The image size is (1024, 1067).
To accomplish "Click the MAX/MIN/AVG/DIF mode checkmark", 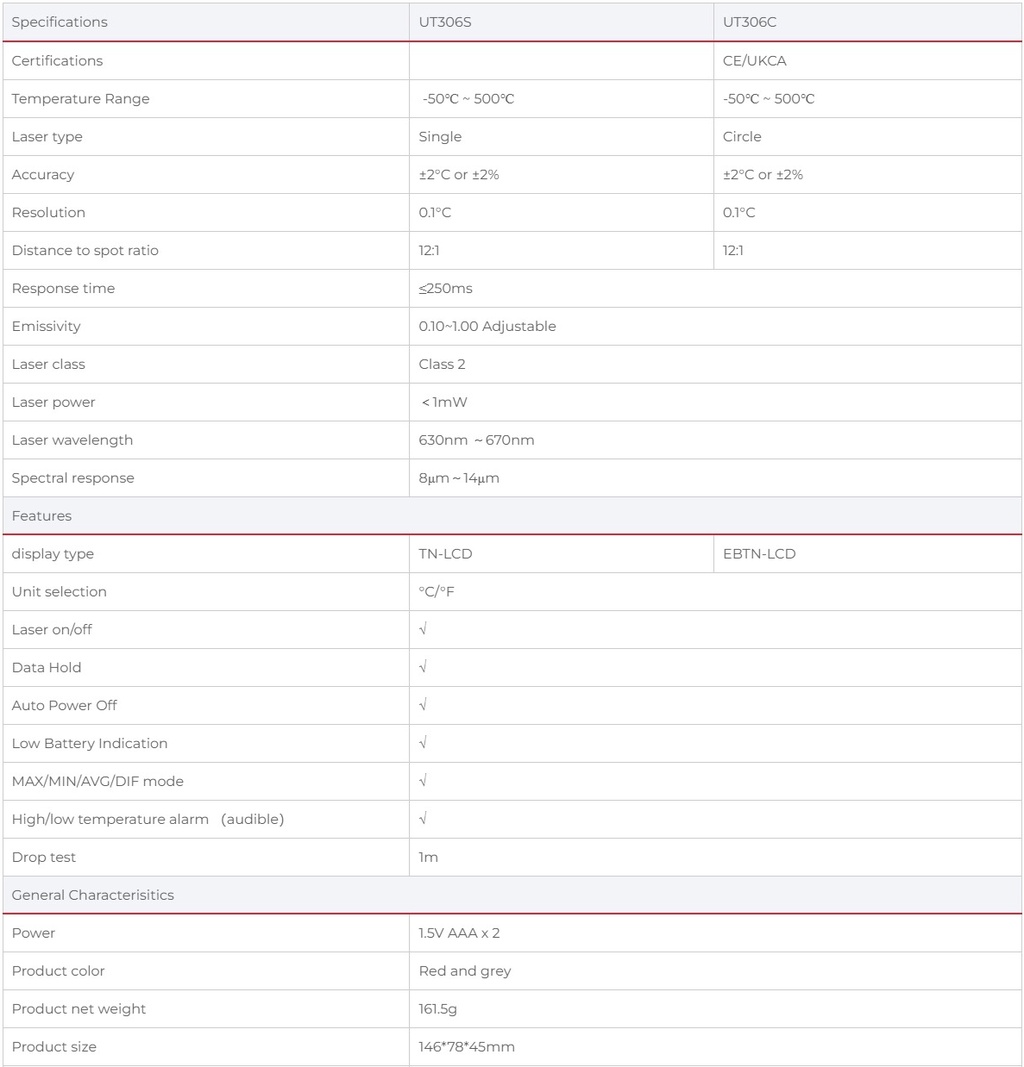I will (423, 781).
